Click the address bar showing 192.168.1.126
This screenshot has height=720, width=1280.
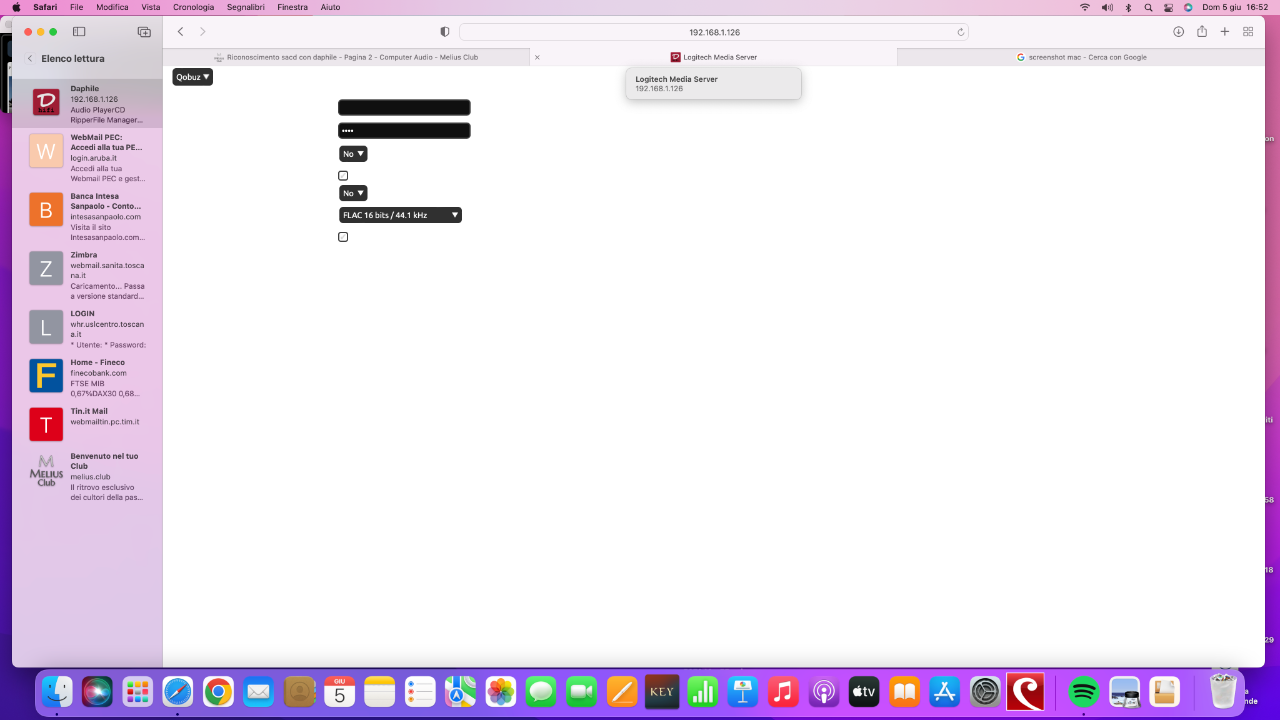point(714,32)
